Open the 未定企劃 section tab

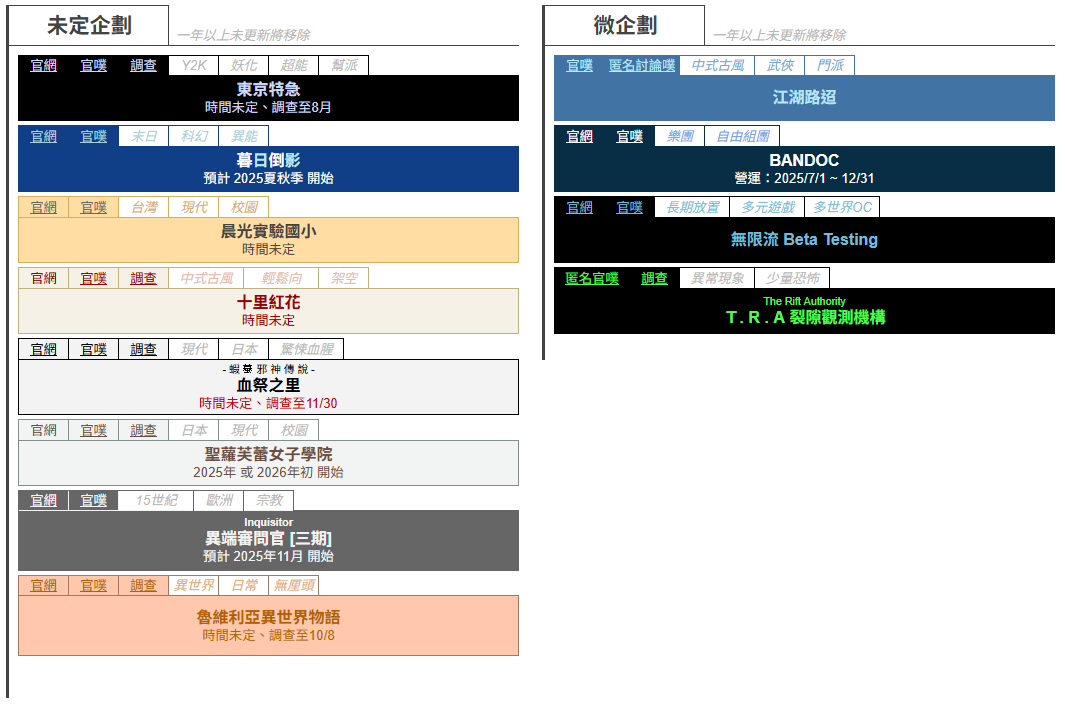click(88, 25)
